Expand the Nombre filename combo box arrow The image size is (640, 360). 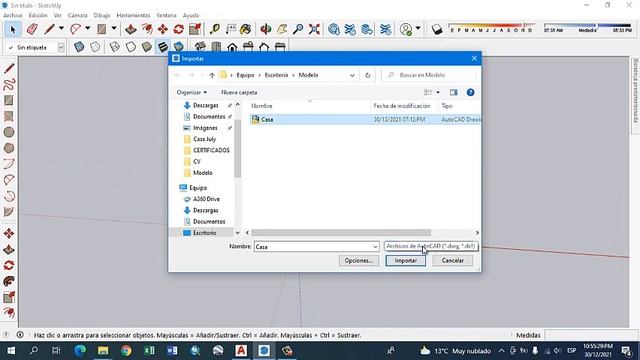point(375,247)
